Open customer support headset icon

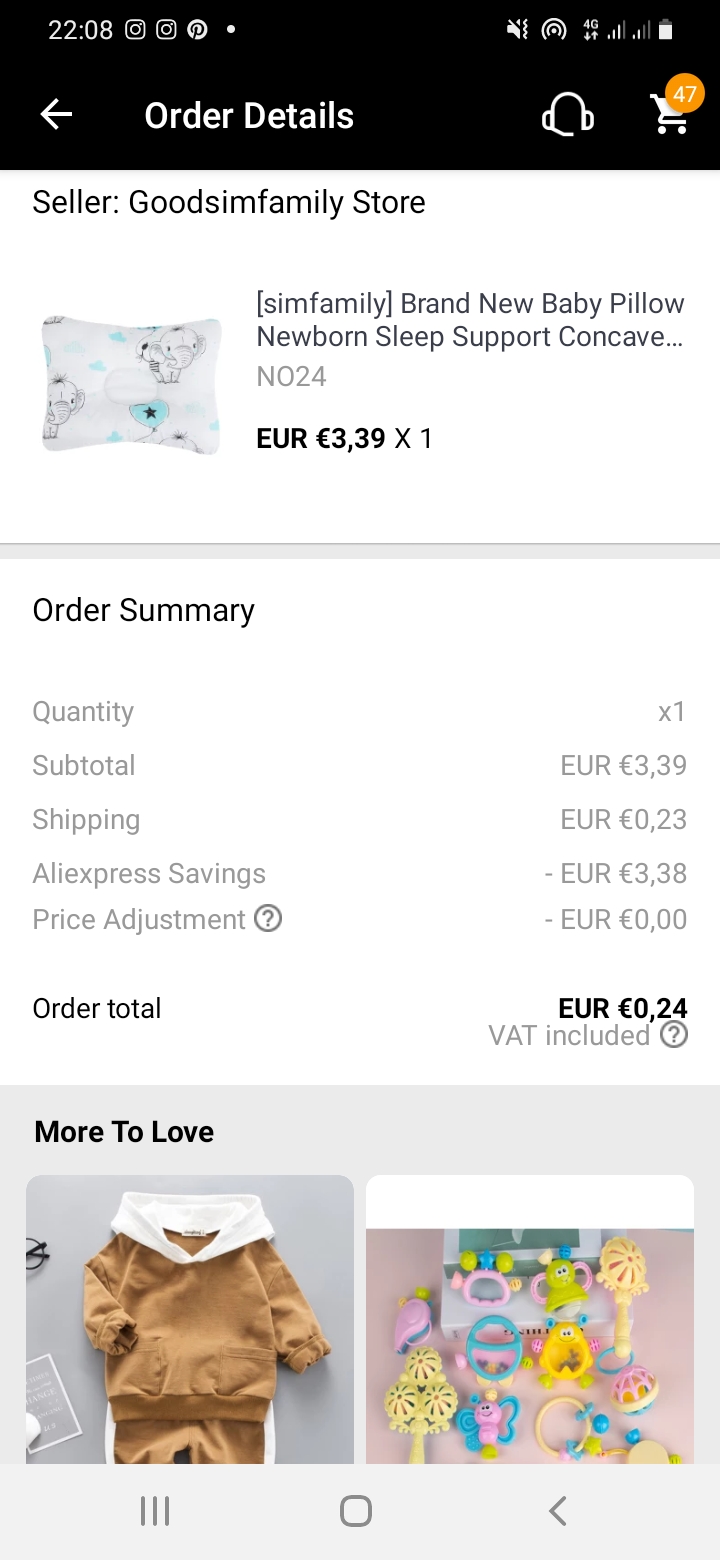click(x=567, y=116)
